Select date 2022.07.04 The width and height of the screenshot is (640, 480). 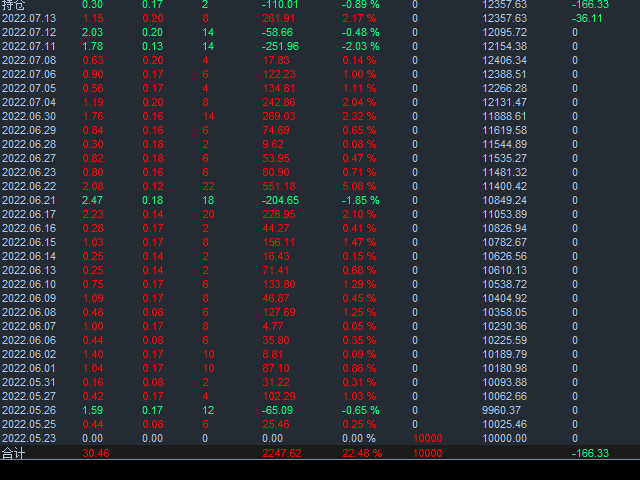point(29,102)
